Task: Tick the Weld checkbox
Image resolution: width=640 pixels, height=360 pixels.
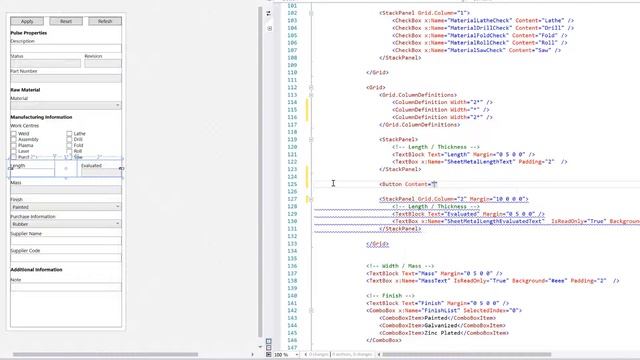Action: coord(13,133)
